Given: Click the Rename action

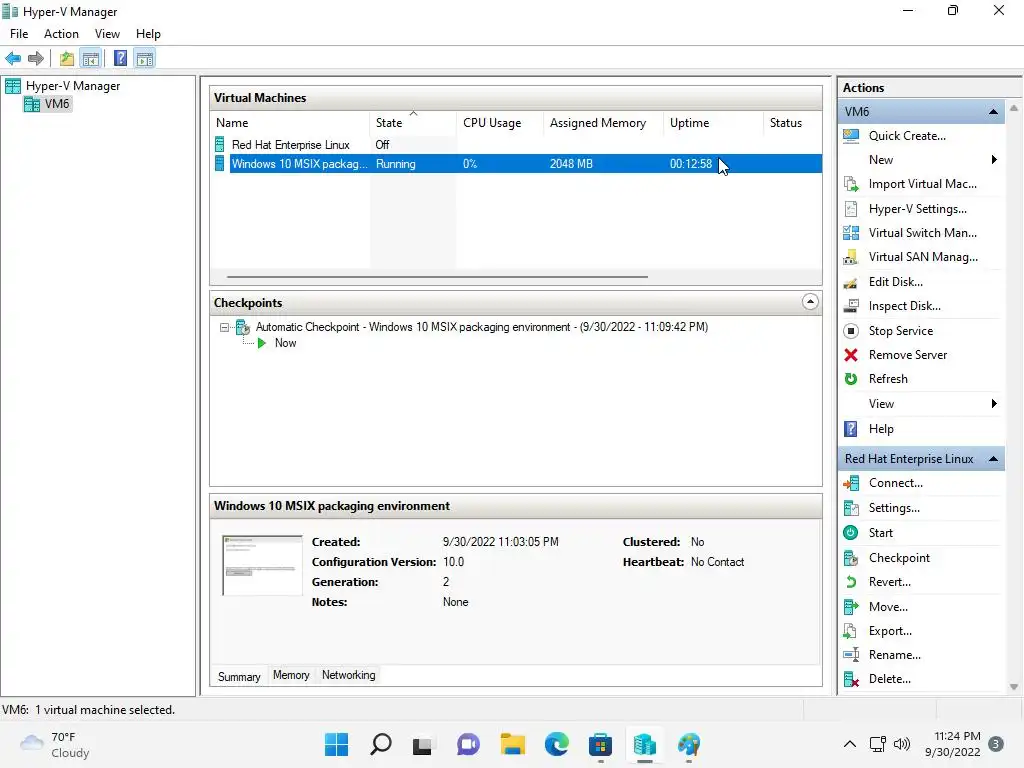Looking at the screenshot, I should click(895, 655).
